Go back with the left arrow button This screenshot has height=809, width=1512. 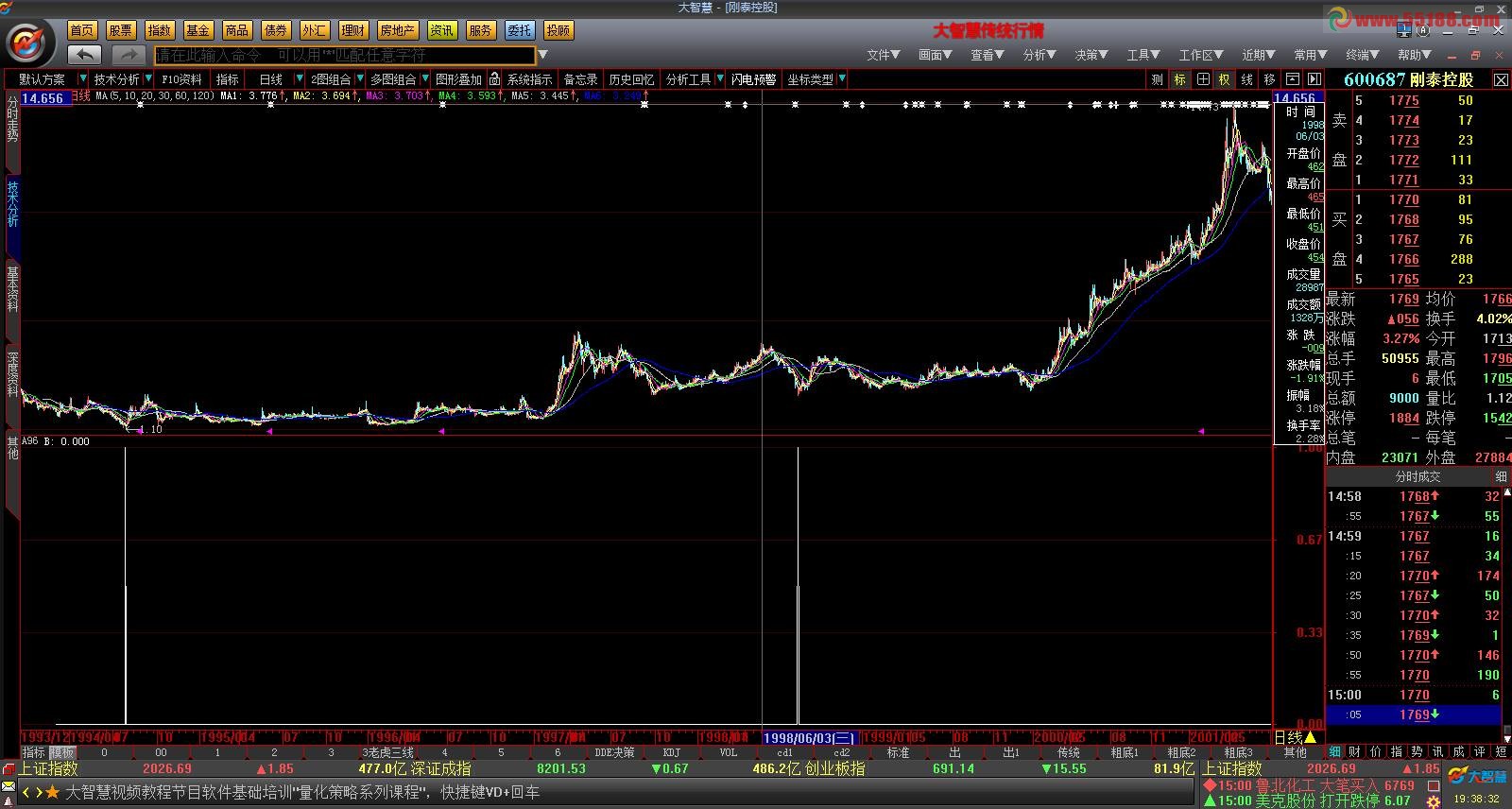coord(85,55)
